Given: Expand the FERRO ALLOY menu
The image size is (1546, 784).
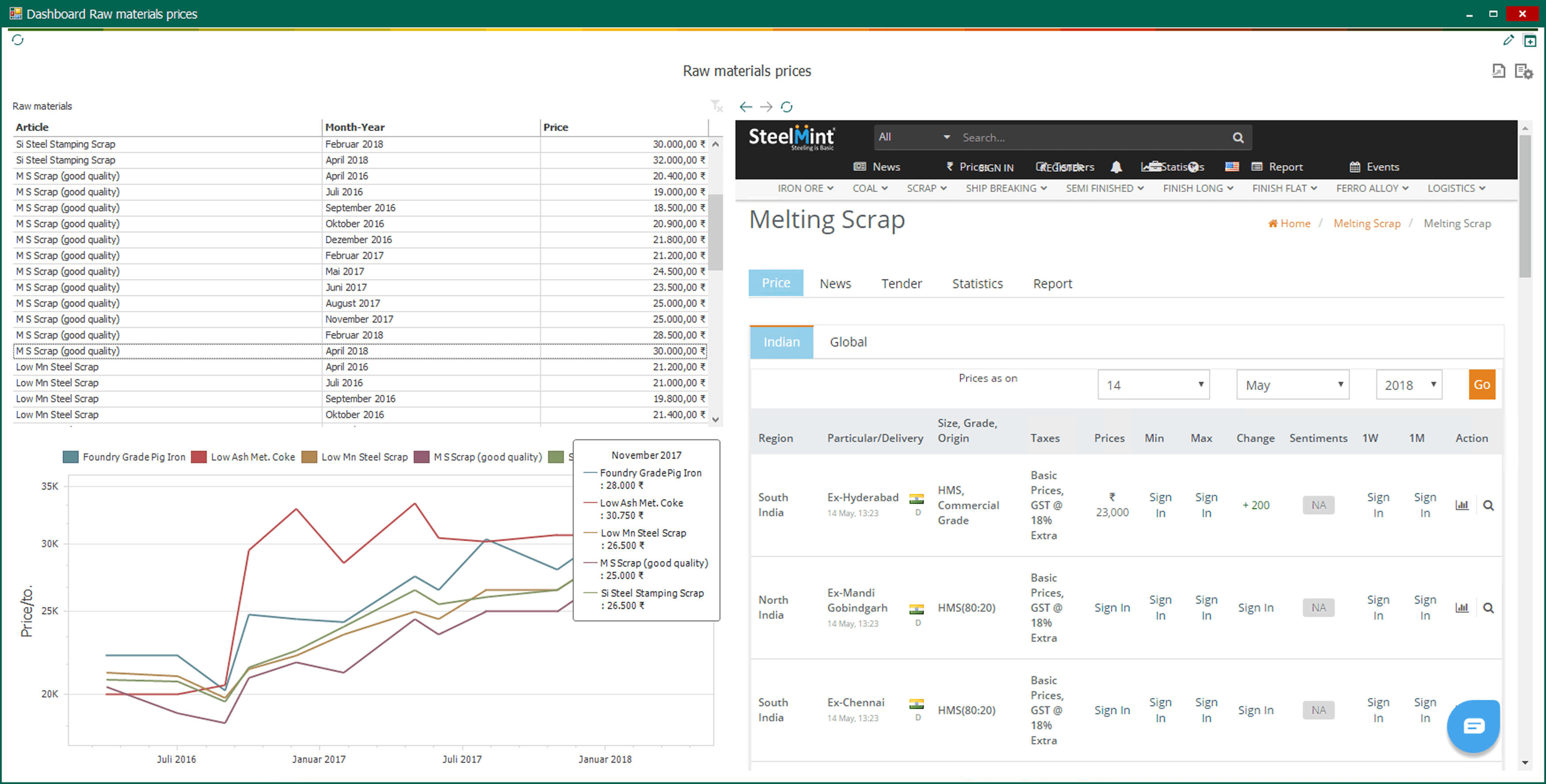Looking at the screenshot, I should [x=1372, y=188].
